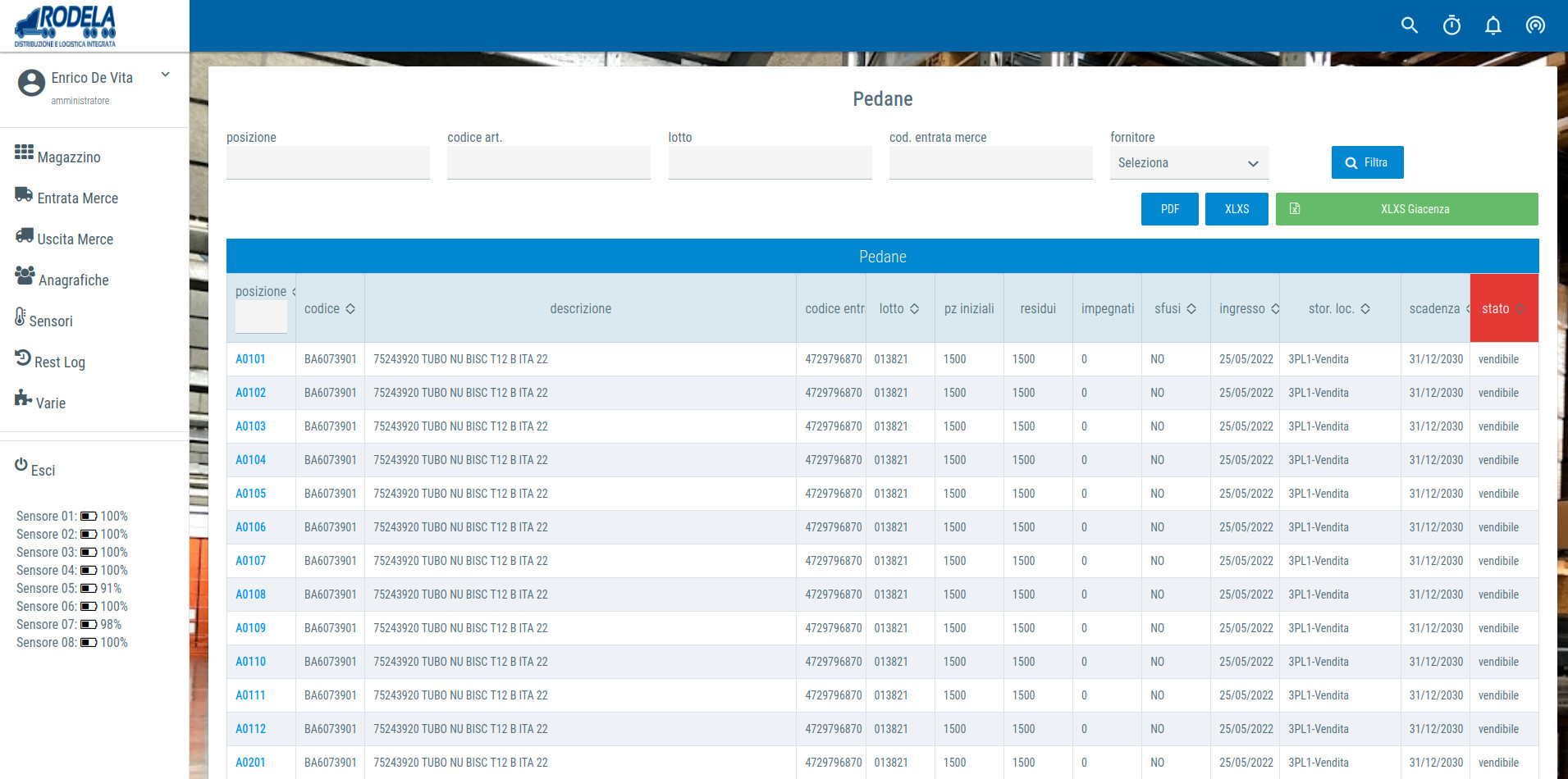Open notifications bell icon
The width and height of the screenshot is (1568, 779).
[1493, 25]
